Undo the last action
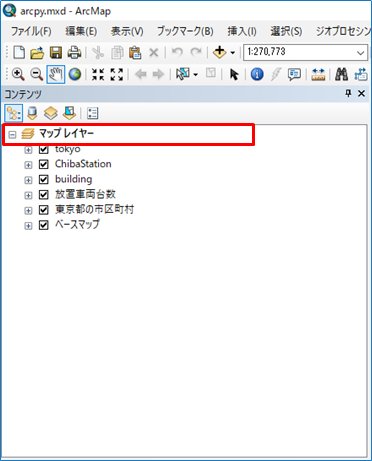 [x=177, y=52]
